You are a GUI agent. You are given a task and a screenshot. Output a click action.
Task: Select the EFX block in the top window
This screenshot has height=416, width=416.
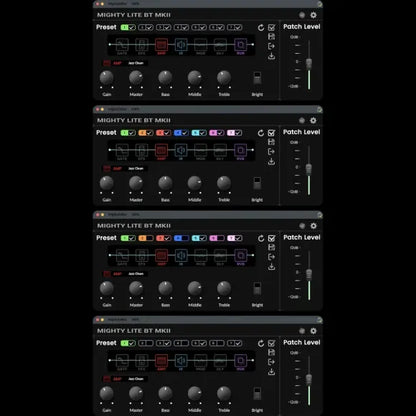pyautogui.click(x=142, y=45)
